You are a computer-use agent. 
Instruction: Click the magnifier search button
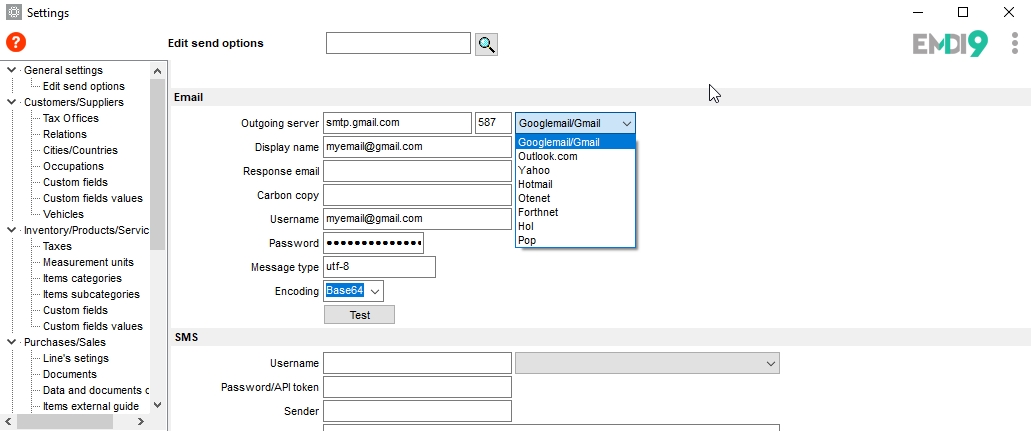coord(486,44)
